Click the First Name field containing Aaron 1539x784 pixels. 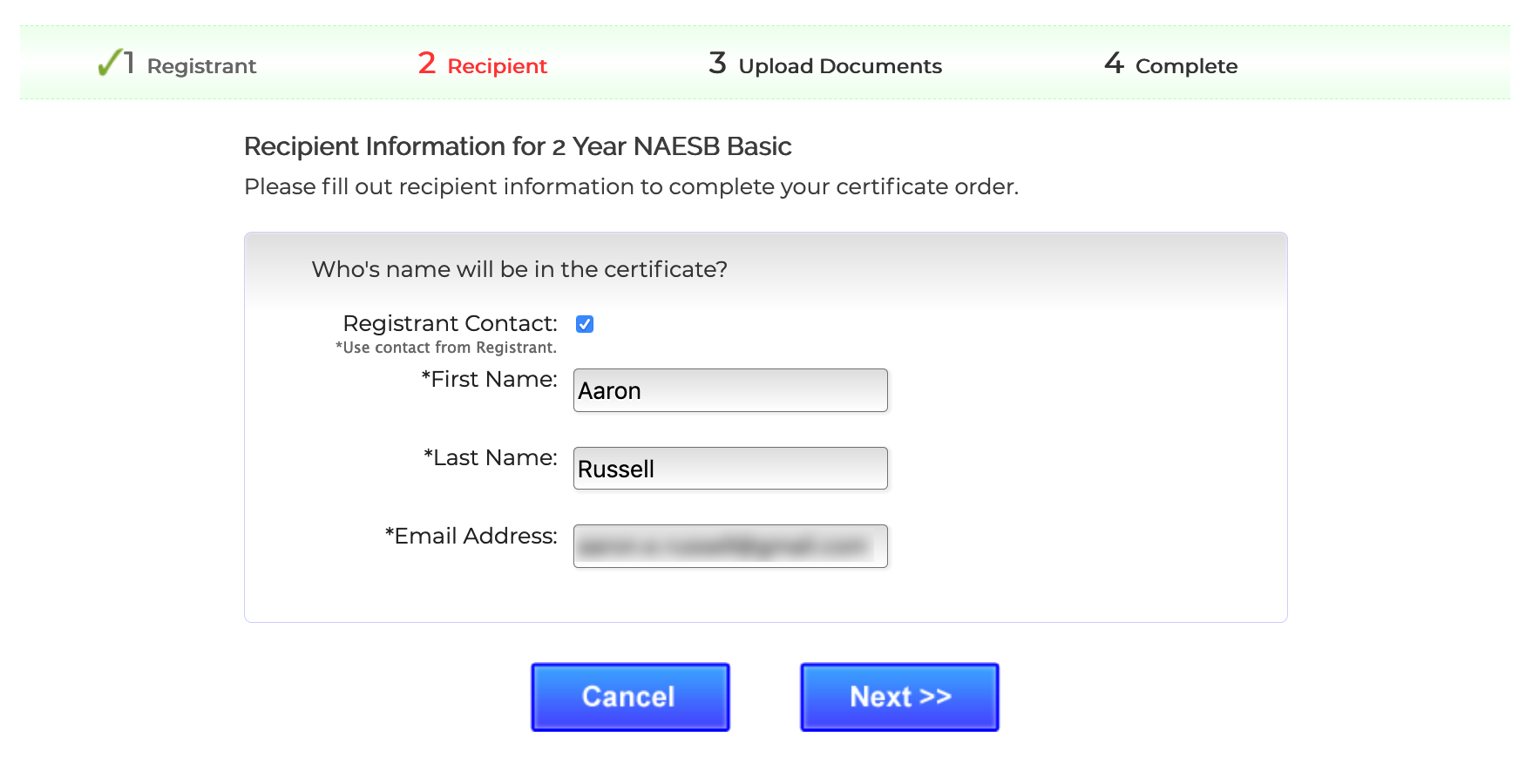coord(730,390)
